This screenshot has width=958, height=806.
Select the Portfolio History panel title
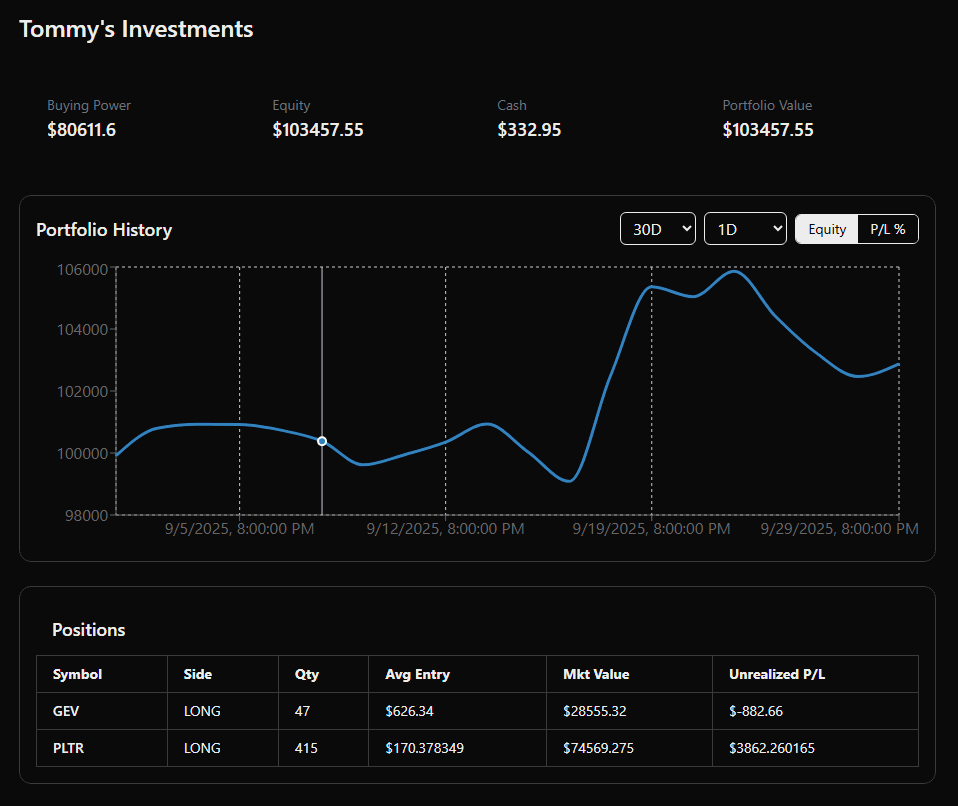click(104, 229)
